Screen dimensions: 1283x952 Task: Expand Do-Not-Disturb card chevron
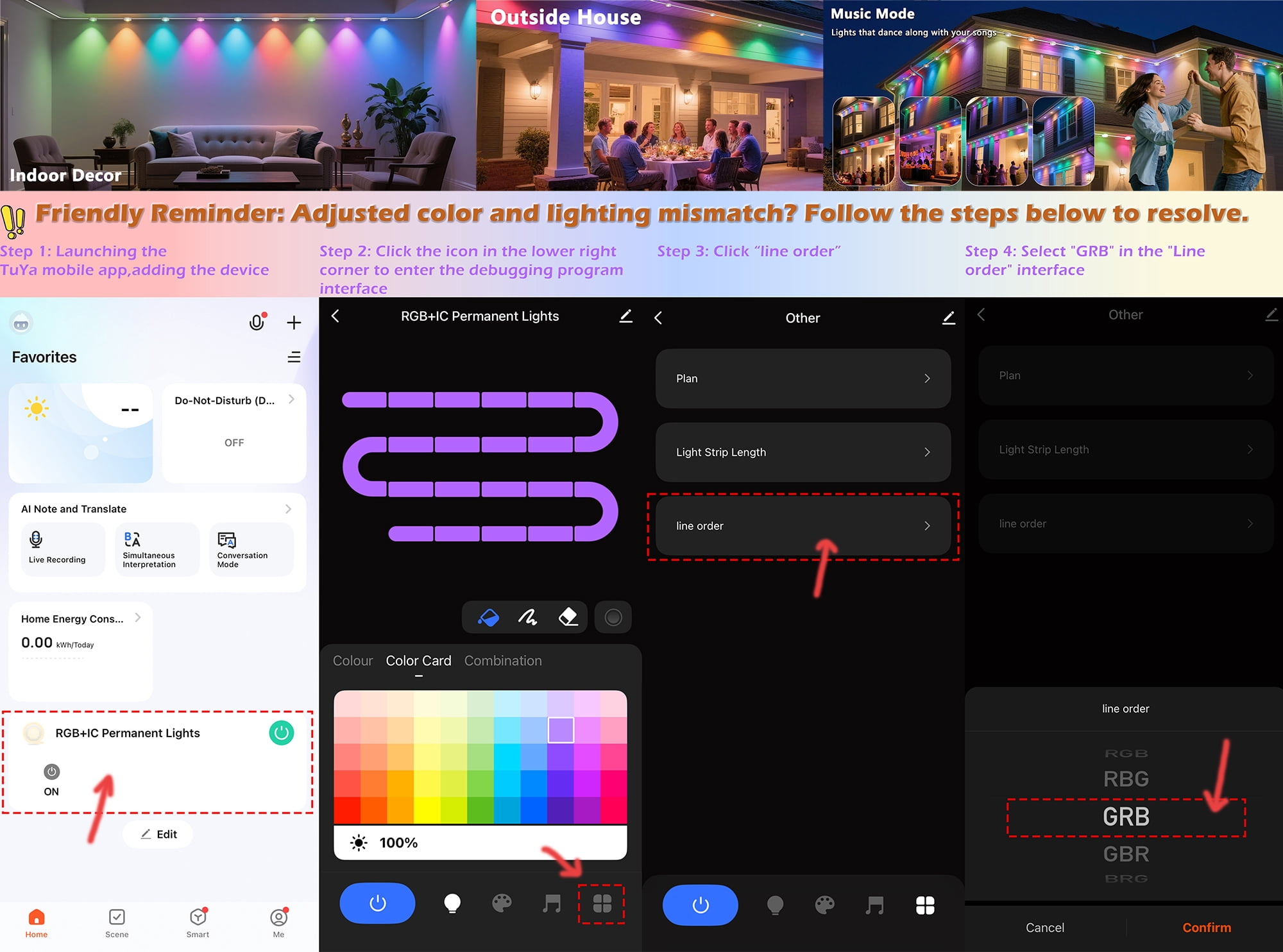pos(291,399)
